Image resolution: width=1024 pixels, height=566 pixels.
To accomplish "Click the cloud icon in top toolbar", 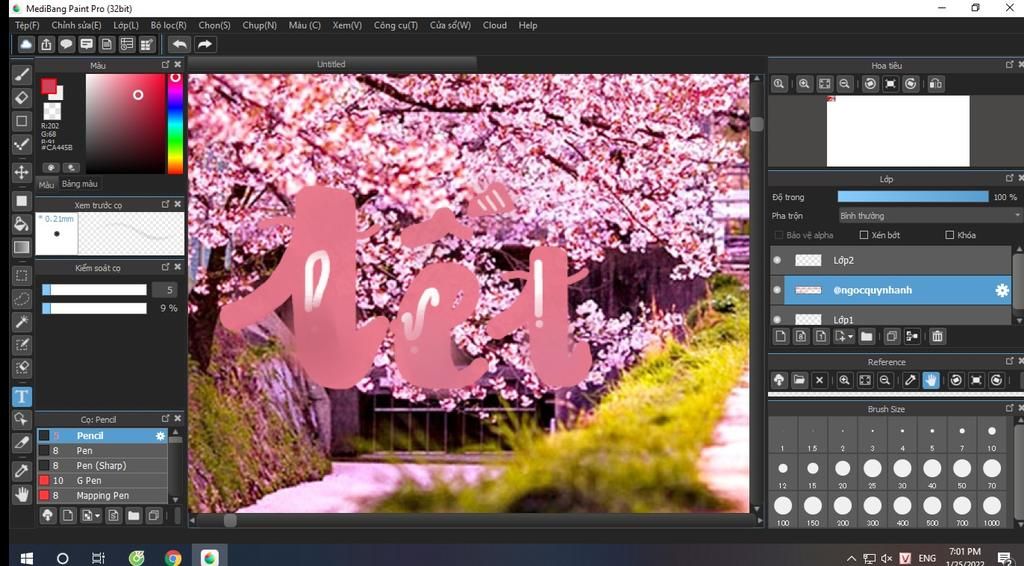I will (x=25, y=44).
